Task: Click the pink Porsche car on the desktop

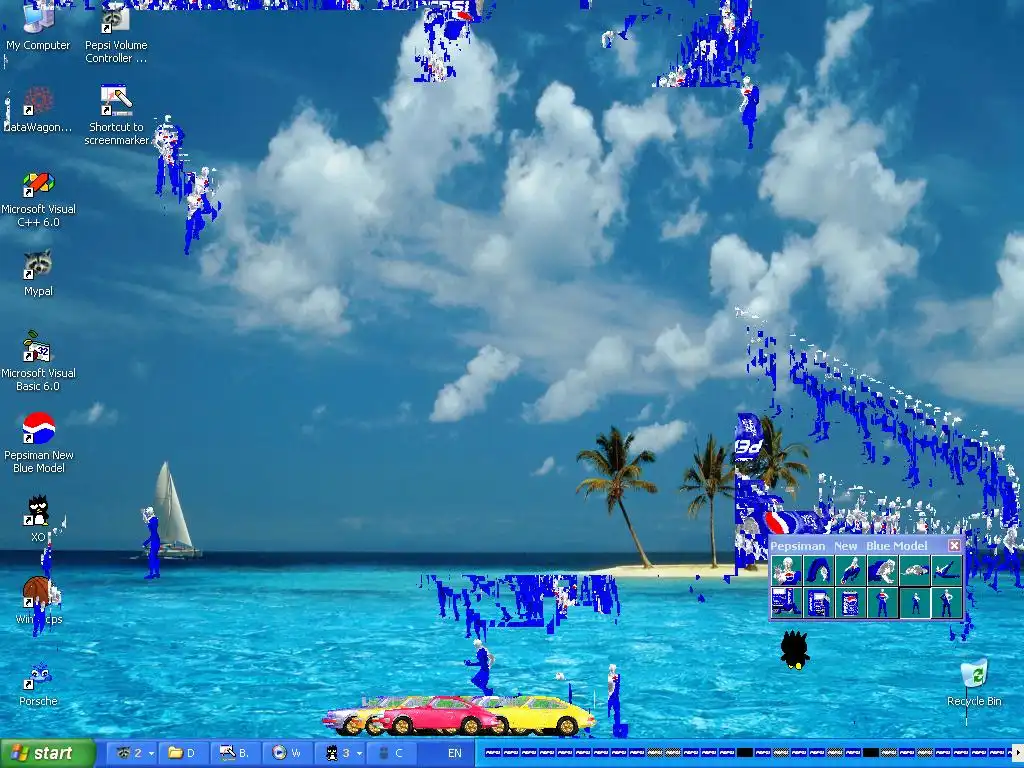Action: [439, 715]
